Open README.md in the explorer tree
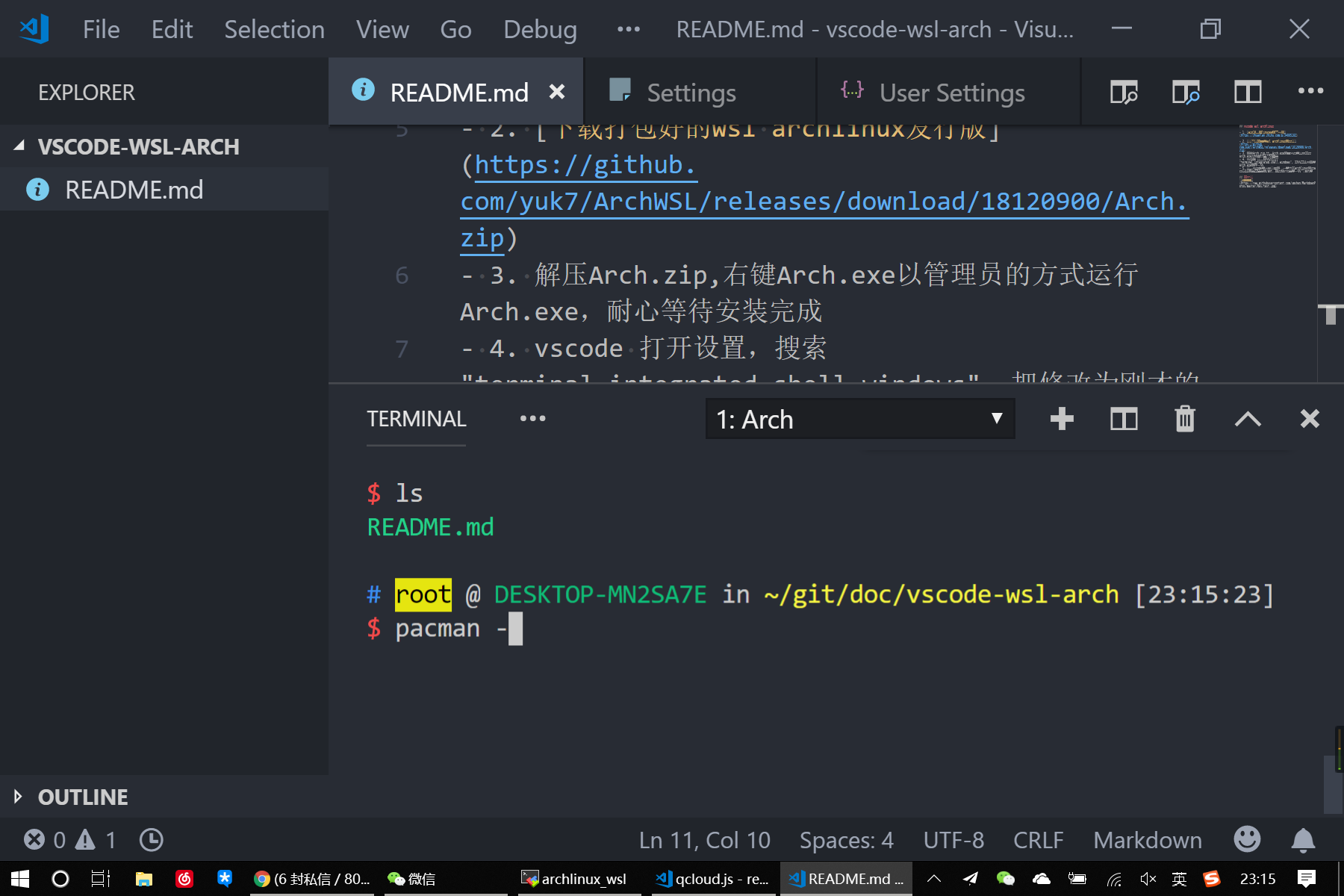Image resolution: width=1344 pixels, height=896 pixels. coord(164,190)
